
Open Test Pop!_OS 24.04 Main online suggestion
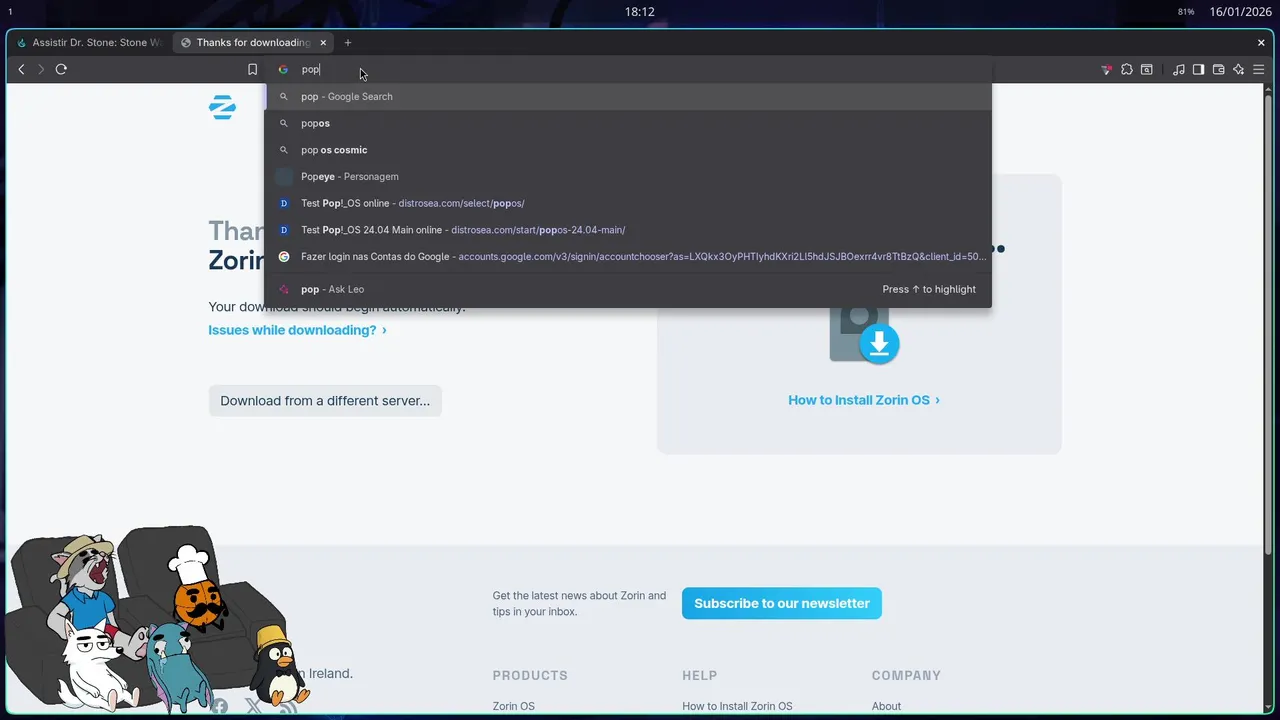coord(628,230)
